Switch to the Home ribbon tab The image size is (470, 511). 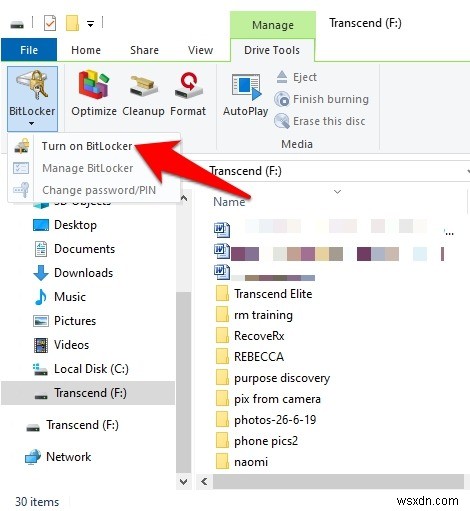pyautogui.click(x=86, y=50)
